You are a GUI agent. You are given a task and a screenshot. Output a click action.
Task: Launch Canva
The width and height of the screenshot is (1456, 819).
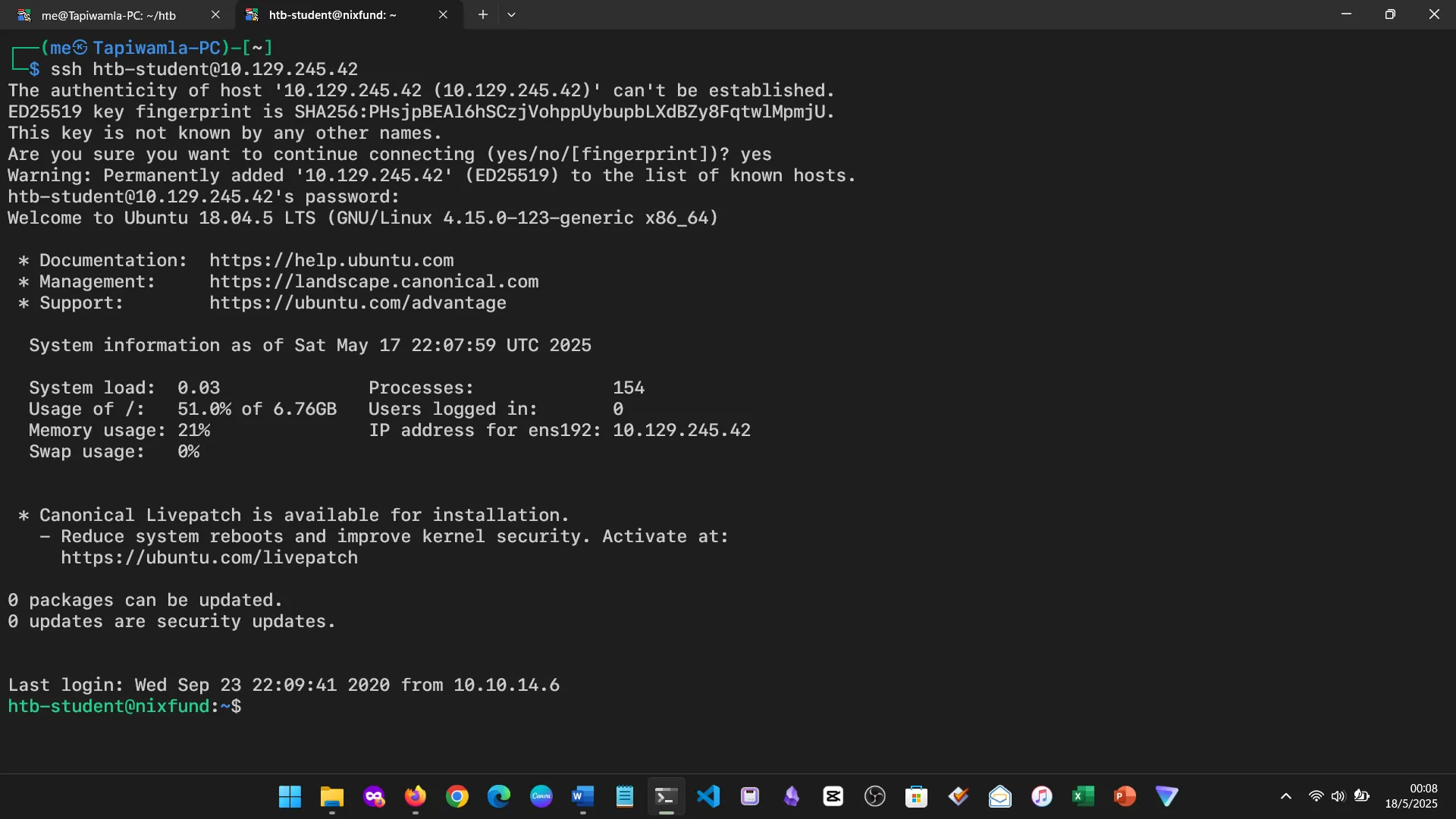tap(541, 796)
